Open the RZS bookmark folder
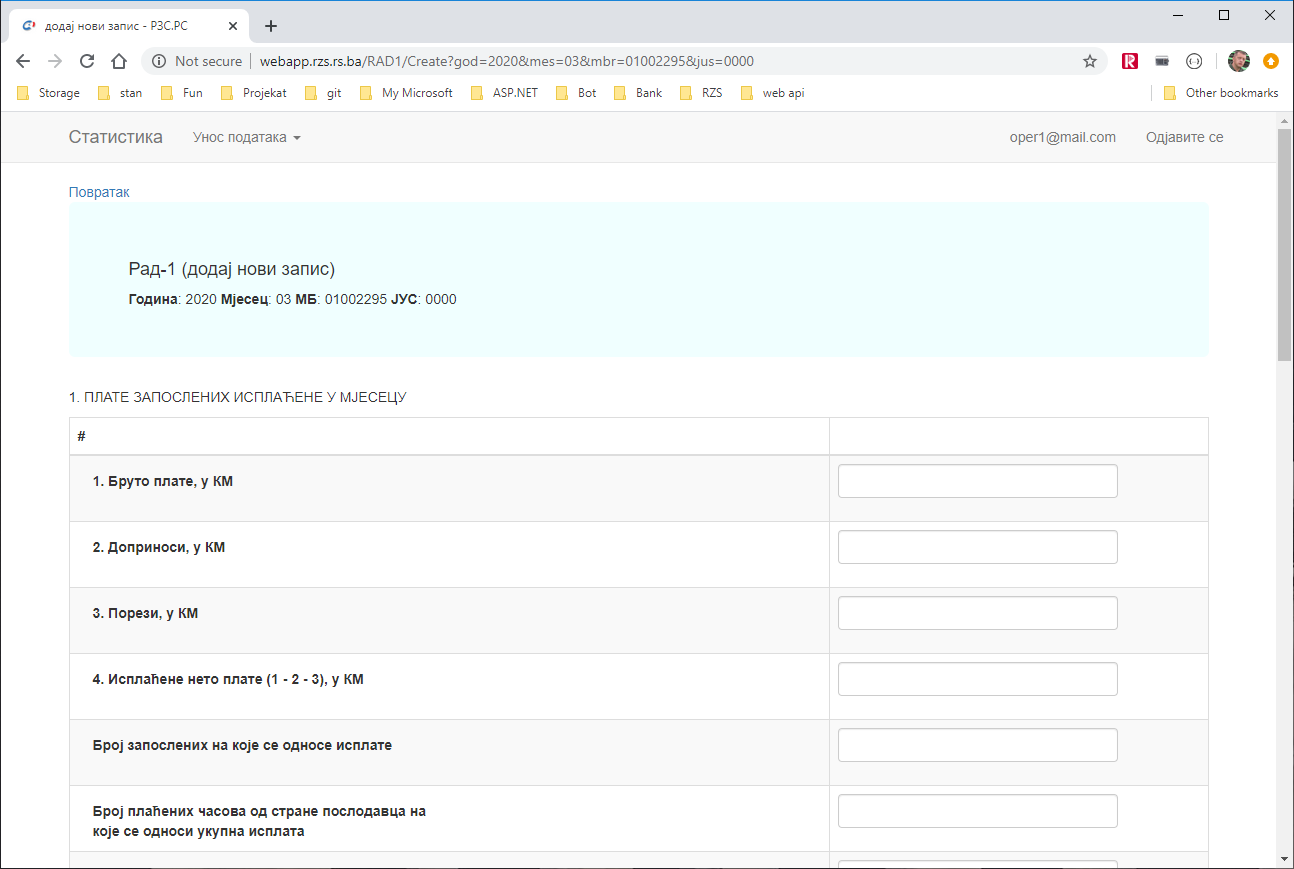 click(701, 93)
